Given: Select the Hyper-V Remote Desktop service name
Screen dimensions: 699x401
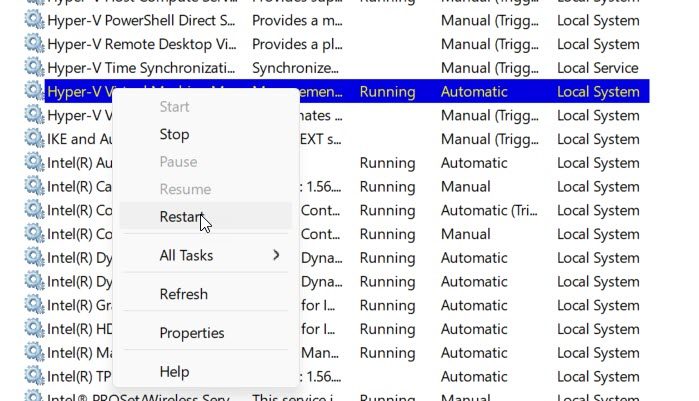Looking at the screenshot, I should 141,44.
